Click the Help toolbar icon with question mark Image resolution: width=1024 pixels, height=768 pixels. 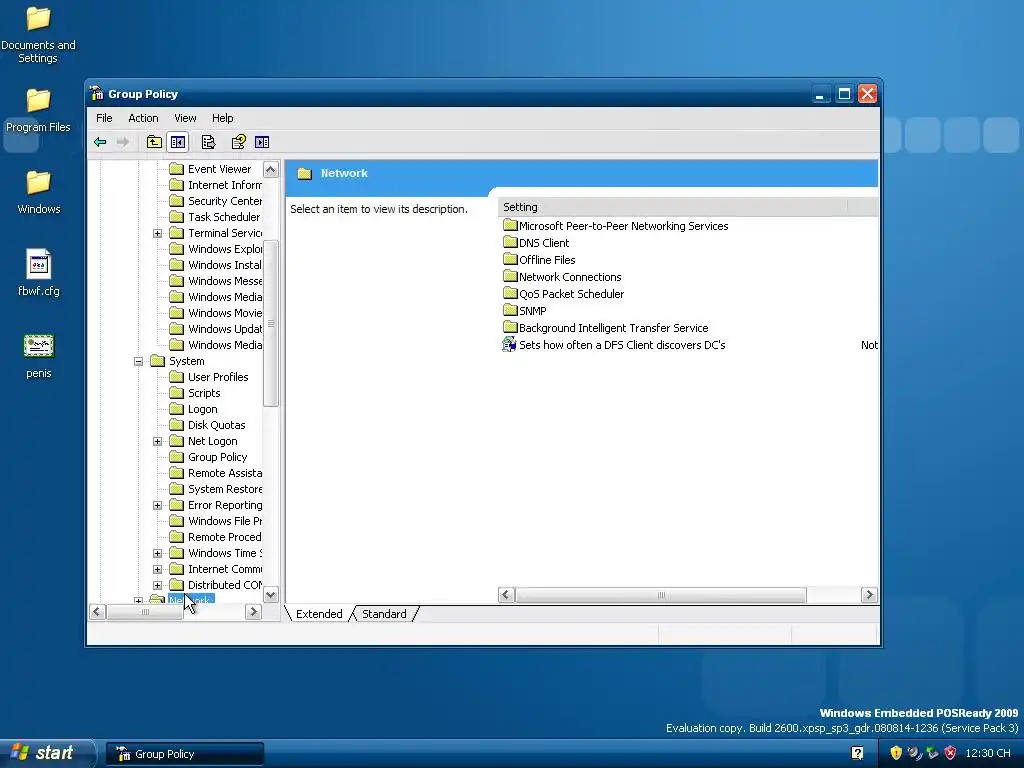[x=238, y=142]
